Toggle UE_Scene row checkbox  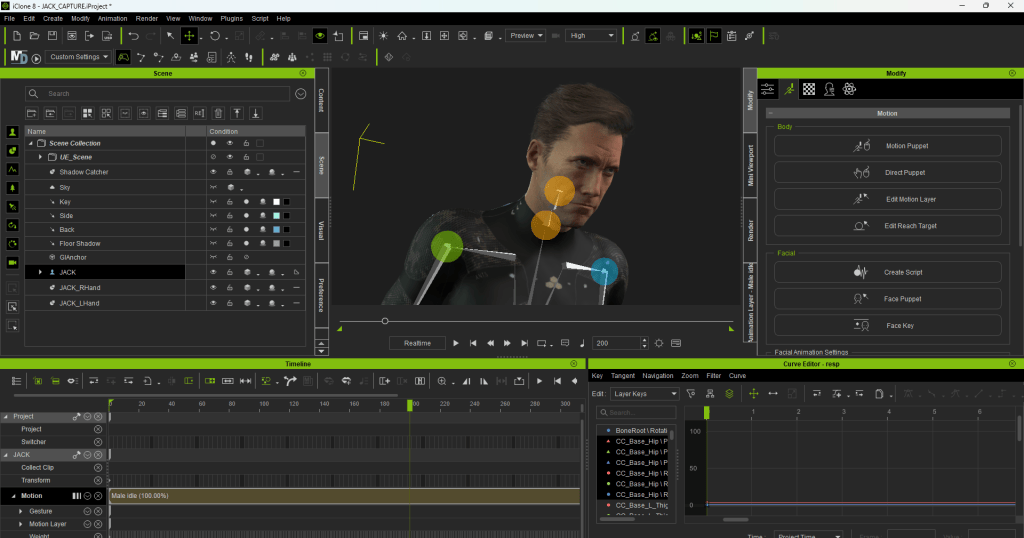coord(260,157)
